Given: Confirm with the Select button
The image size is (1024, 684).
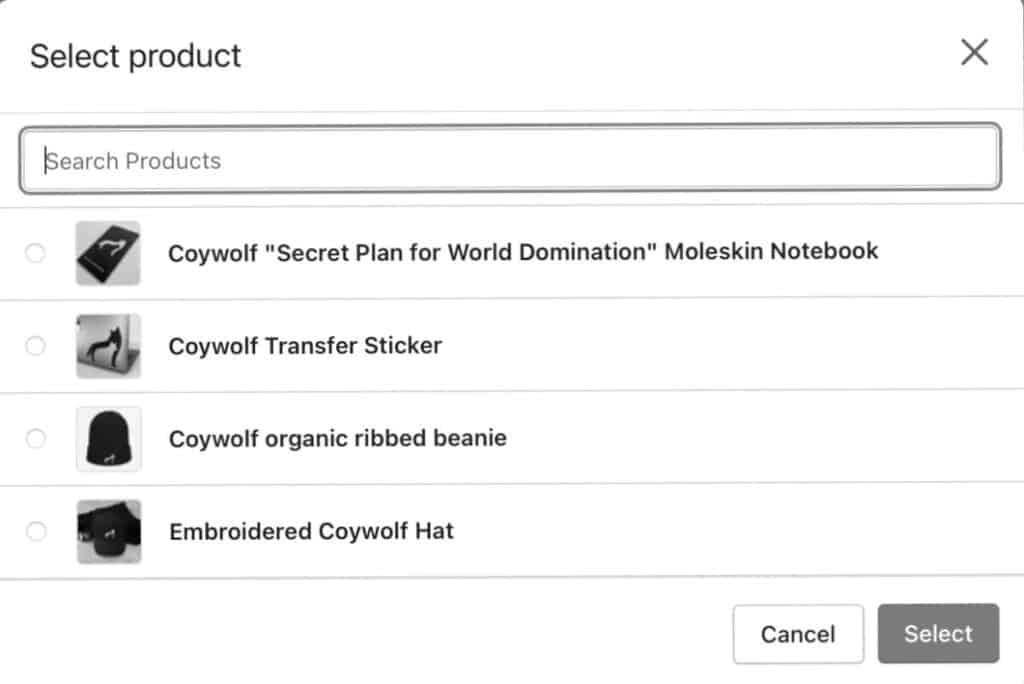Looking at the screenshot, I should (x=938, y=633).
